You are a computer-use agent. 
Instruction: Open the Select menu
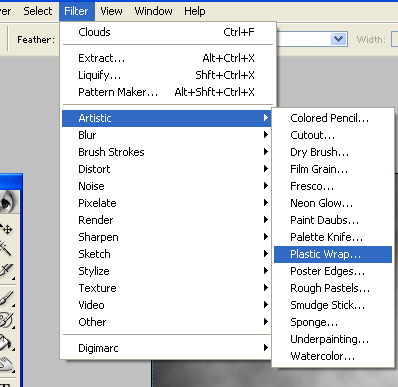point(38,11)
